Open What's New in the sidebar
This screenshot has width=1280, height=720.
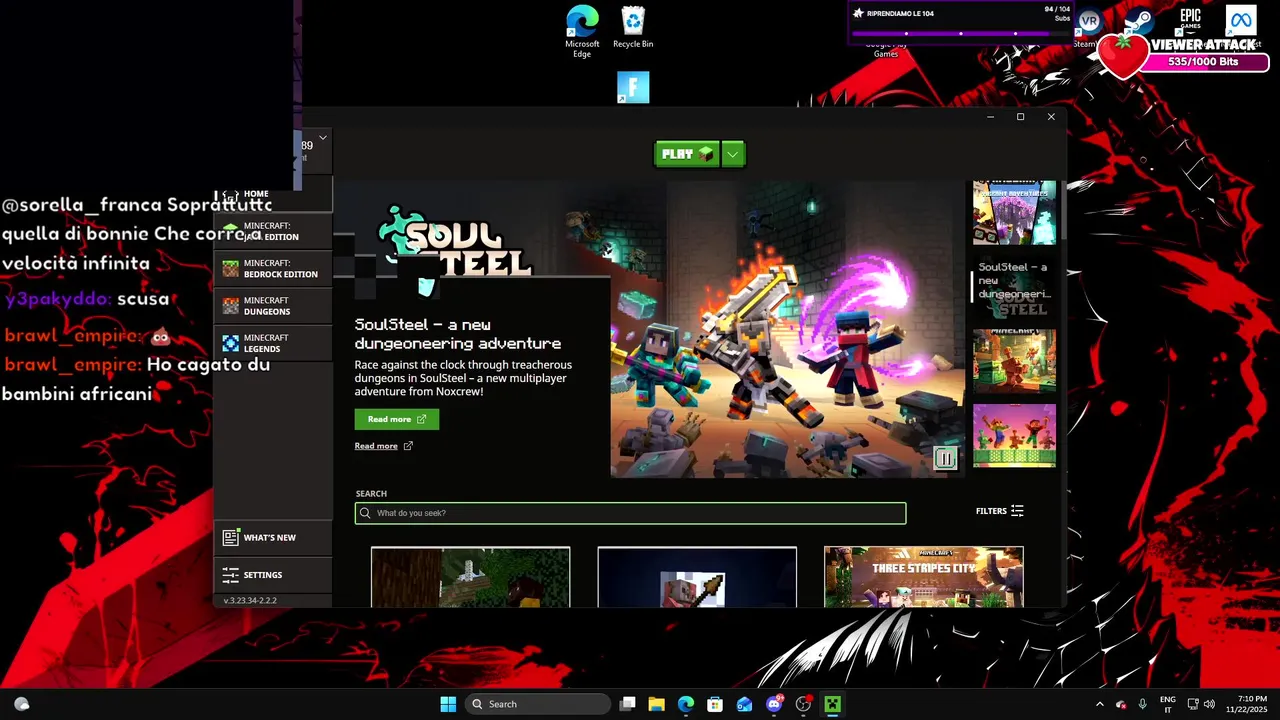(273, 538)
